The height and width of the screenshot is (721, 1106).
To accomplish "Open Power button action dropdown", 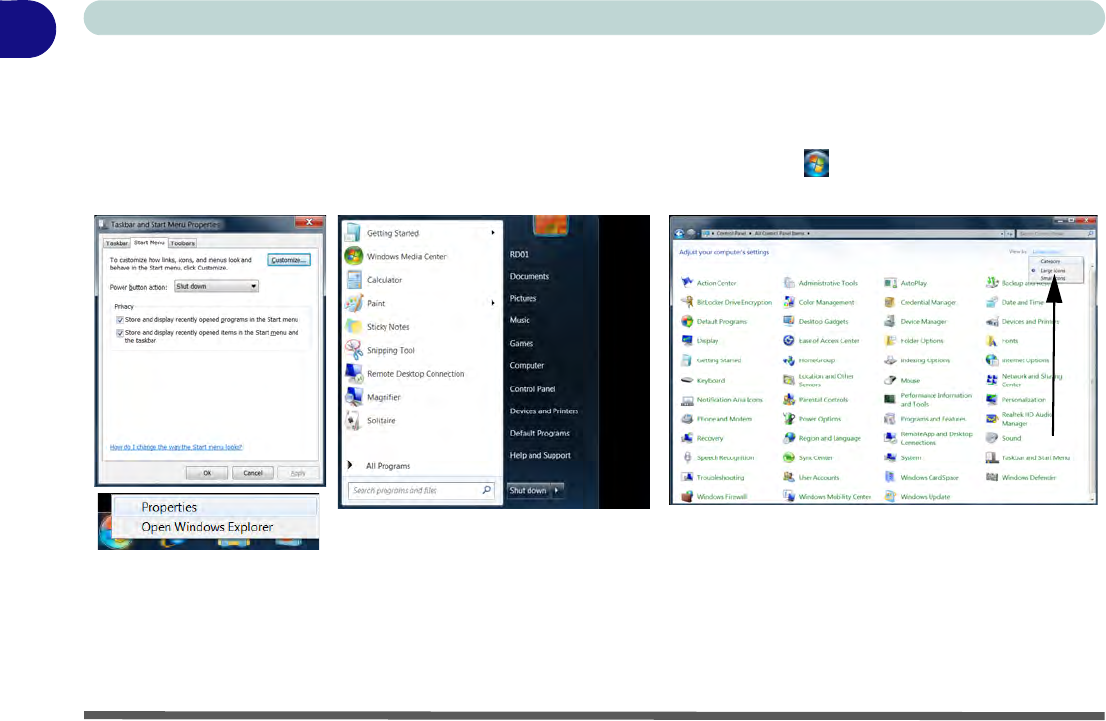I will click(216, 286).
